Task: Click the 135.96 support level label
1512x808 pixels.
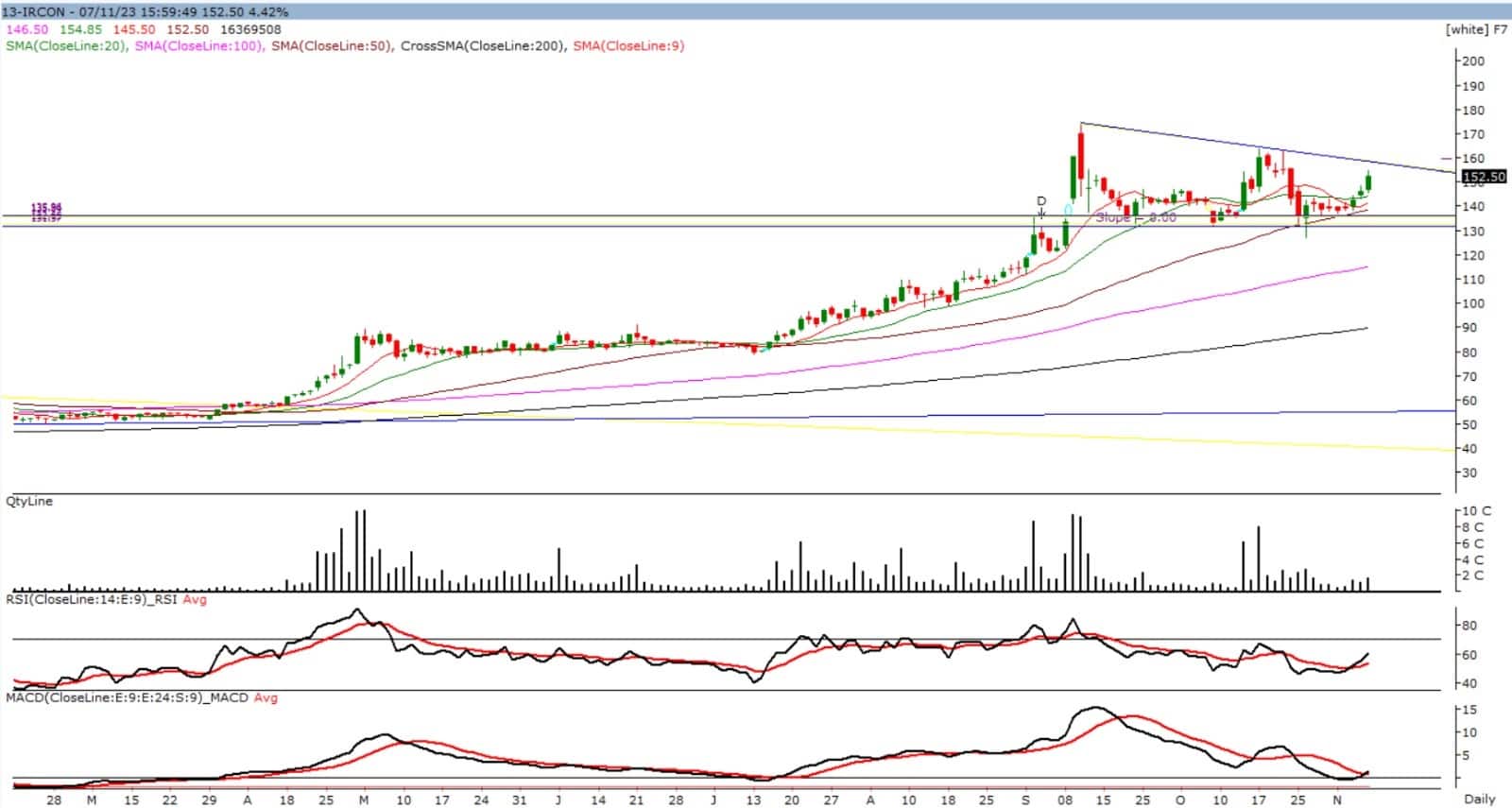Action: tap(45, 207)
